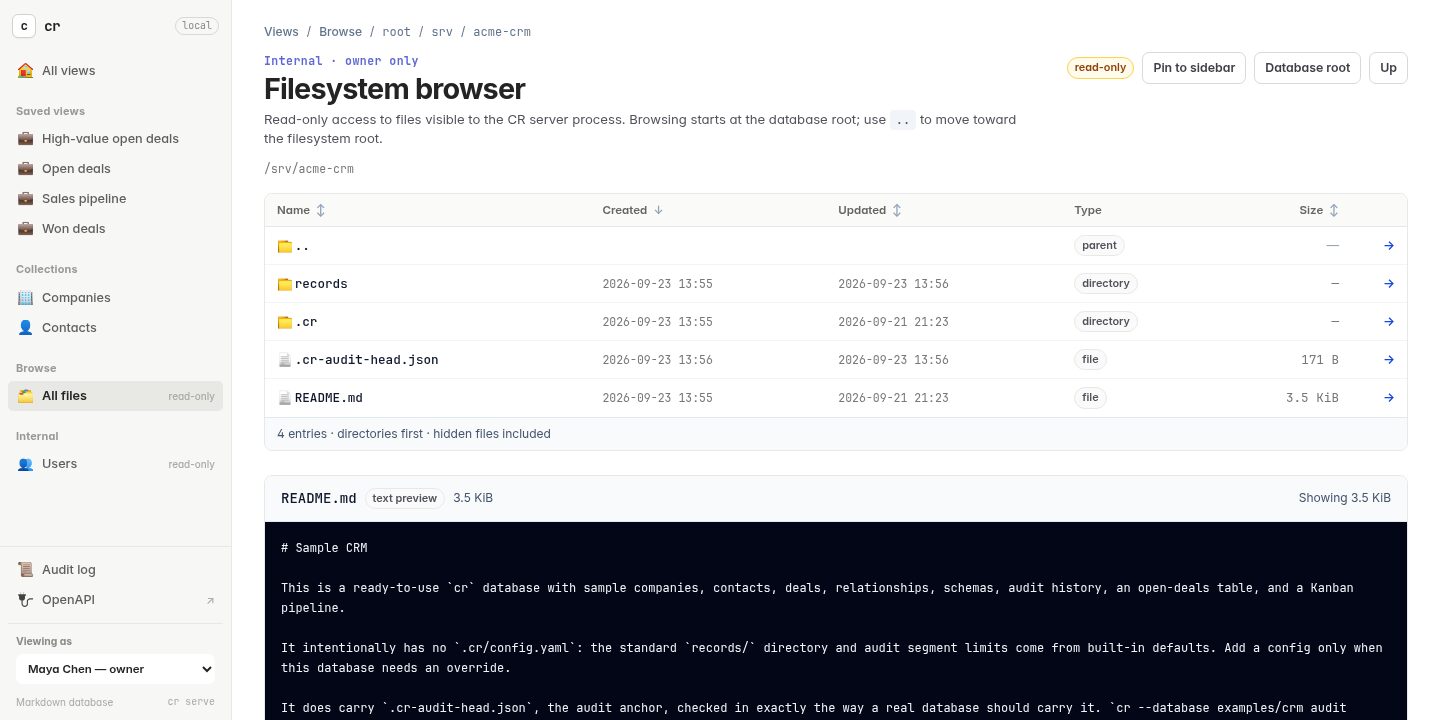The height and width of the screenshot is (720, 1440).
Task: Sort table by Name column
Action: click(x=301, y=210)
